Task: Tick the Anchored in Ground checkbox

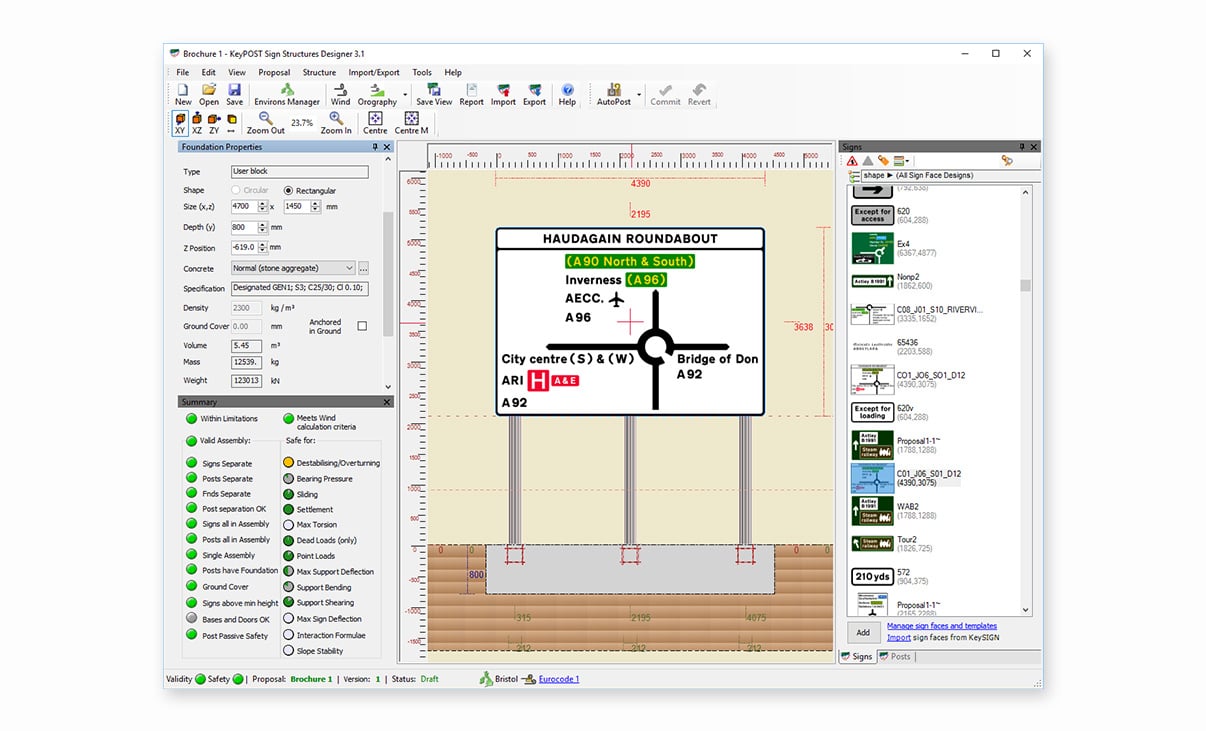Action: point(362,326)
